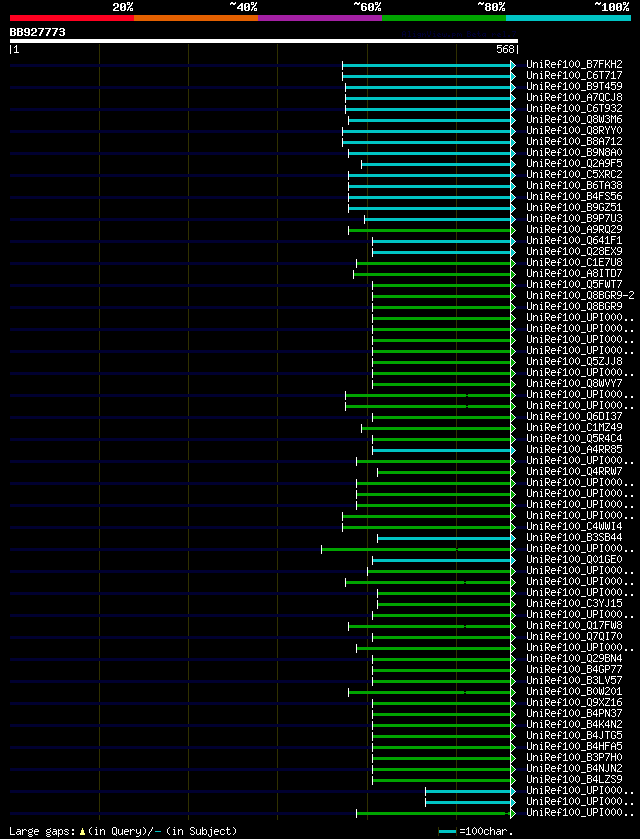This screenshot has width=640, height=839.
Task: Click the cyan ~100% identity legend segment
Action: point(568,18)
